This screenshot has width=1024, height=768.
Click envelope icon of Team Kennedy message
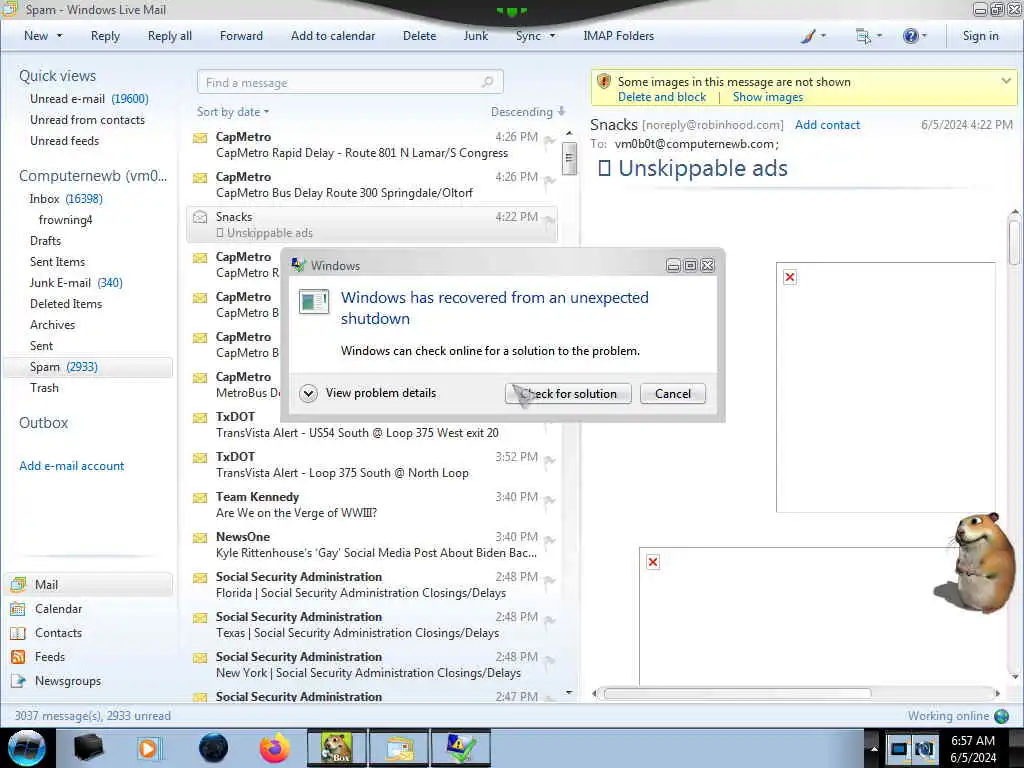200,498
